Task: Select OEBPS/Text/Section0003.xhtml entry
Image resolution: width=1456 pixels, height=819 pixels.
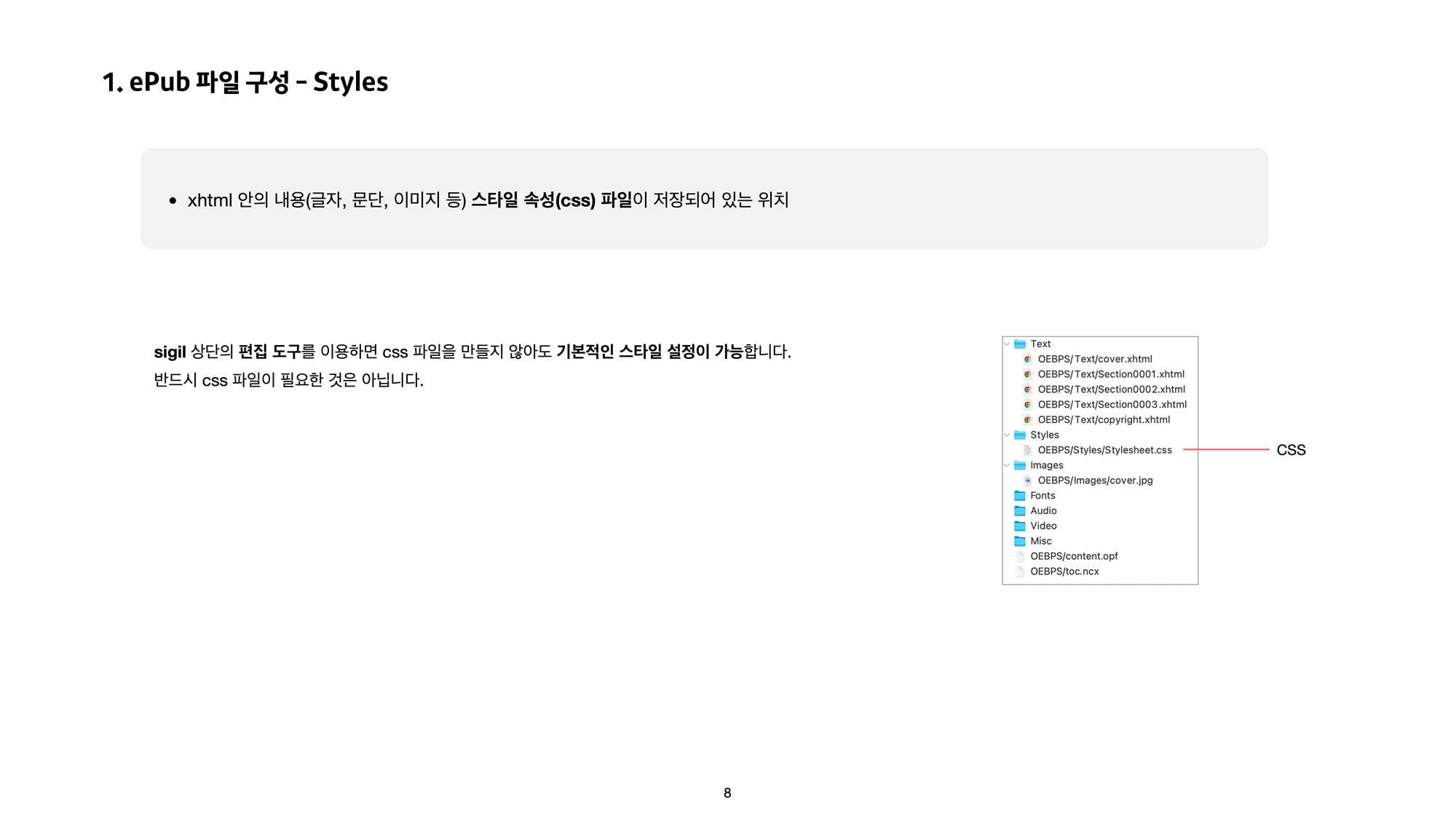Action: click(1112, 405)
